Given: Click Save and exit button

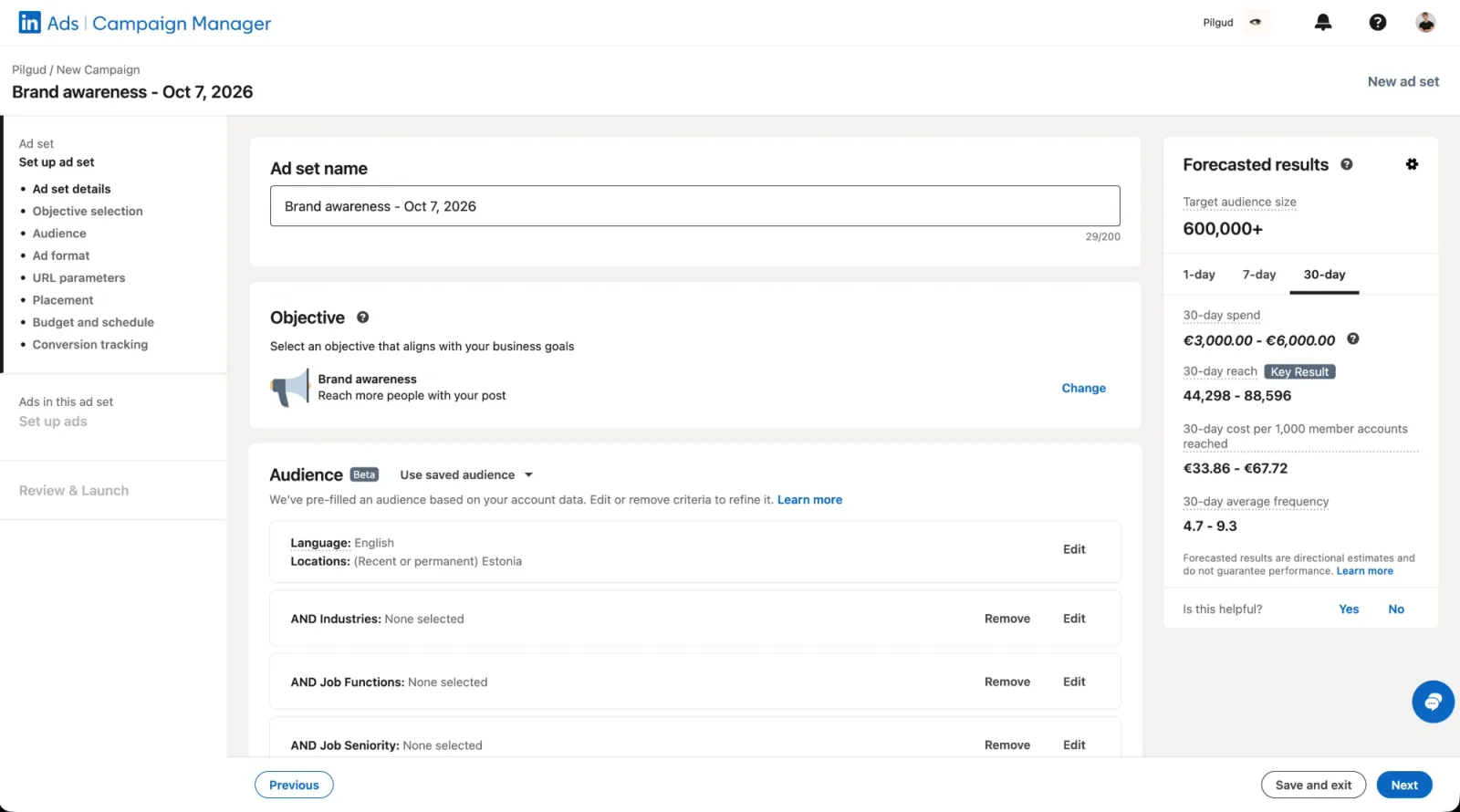Looking at the screenshot, I should coord(1313,785).
